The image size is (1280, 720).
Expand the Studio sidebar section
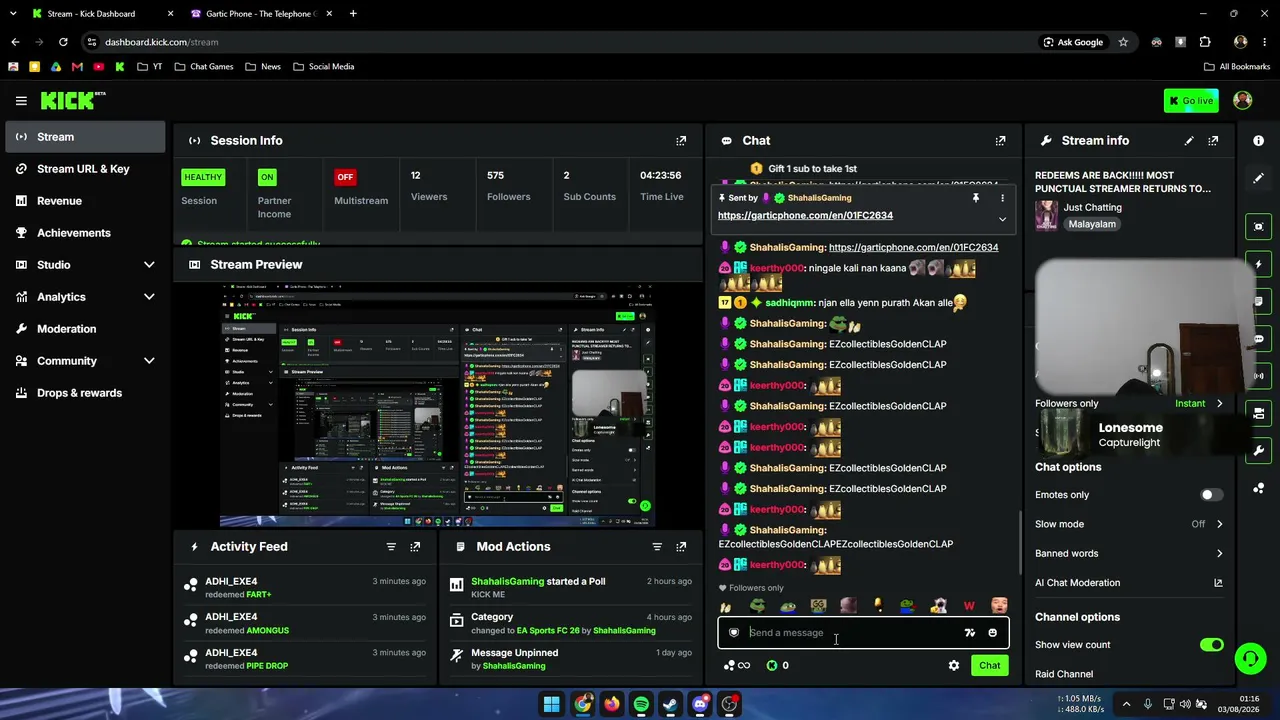[x=149, y=265]
